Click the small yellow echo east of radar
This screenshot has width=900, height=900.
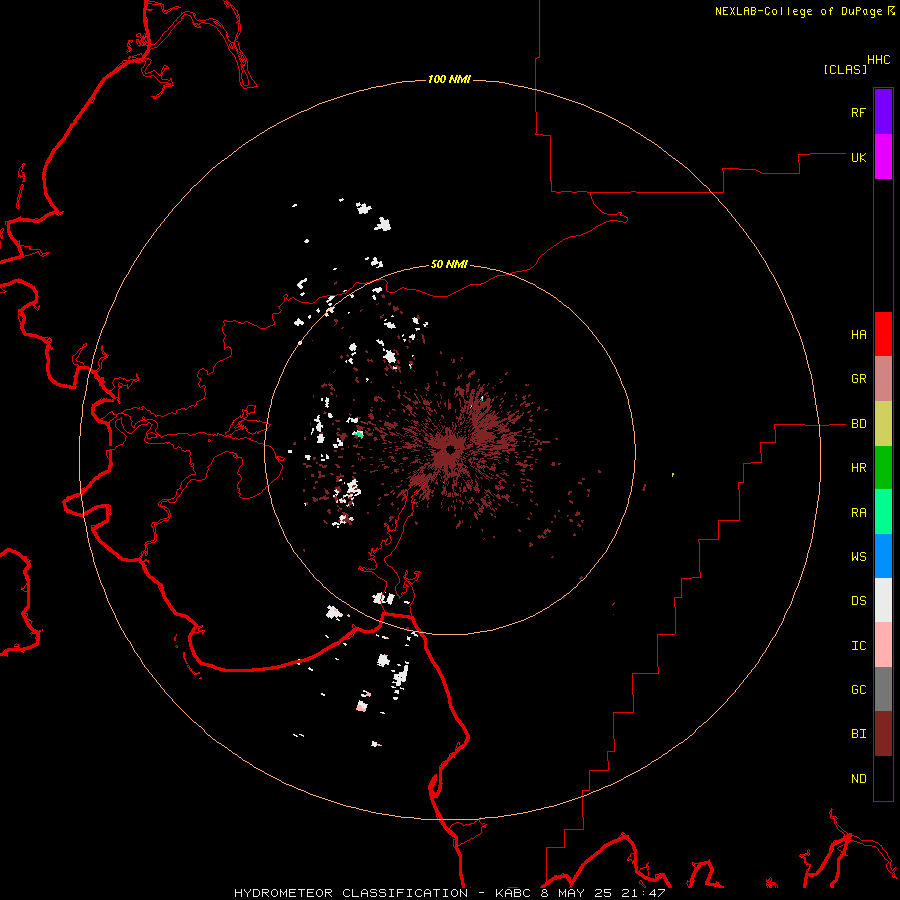(x=673, y=475)
